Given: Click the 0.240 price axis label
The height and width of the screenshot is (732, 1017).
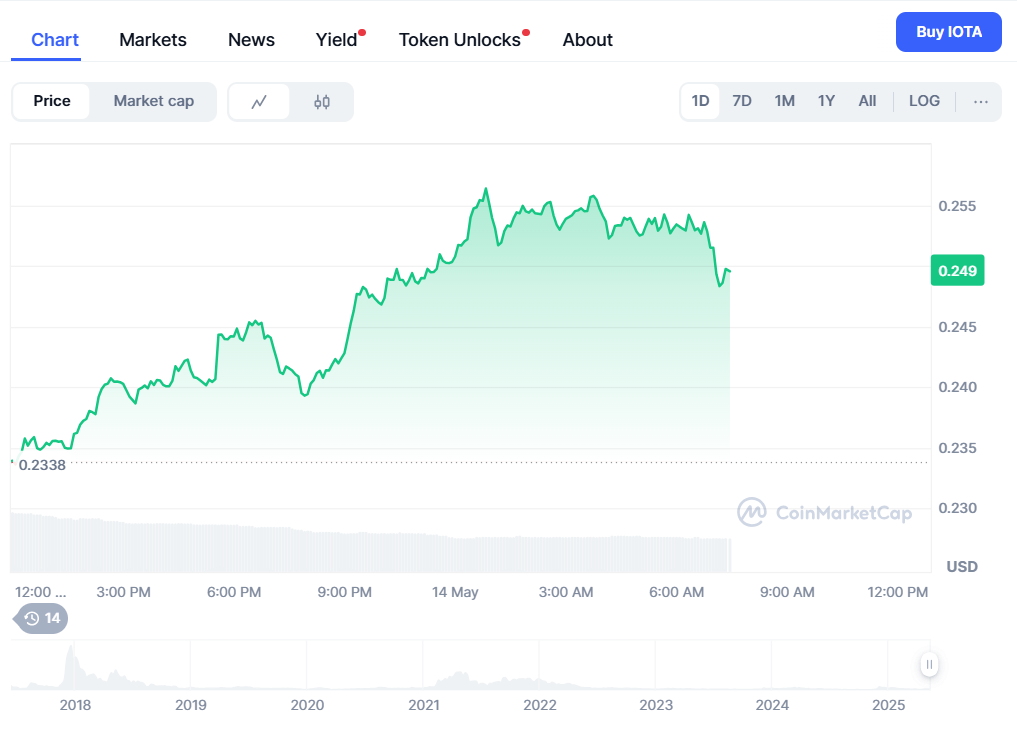Looking at the screenshot, I should 957,387.
